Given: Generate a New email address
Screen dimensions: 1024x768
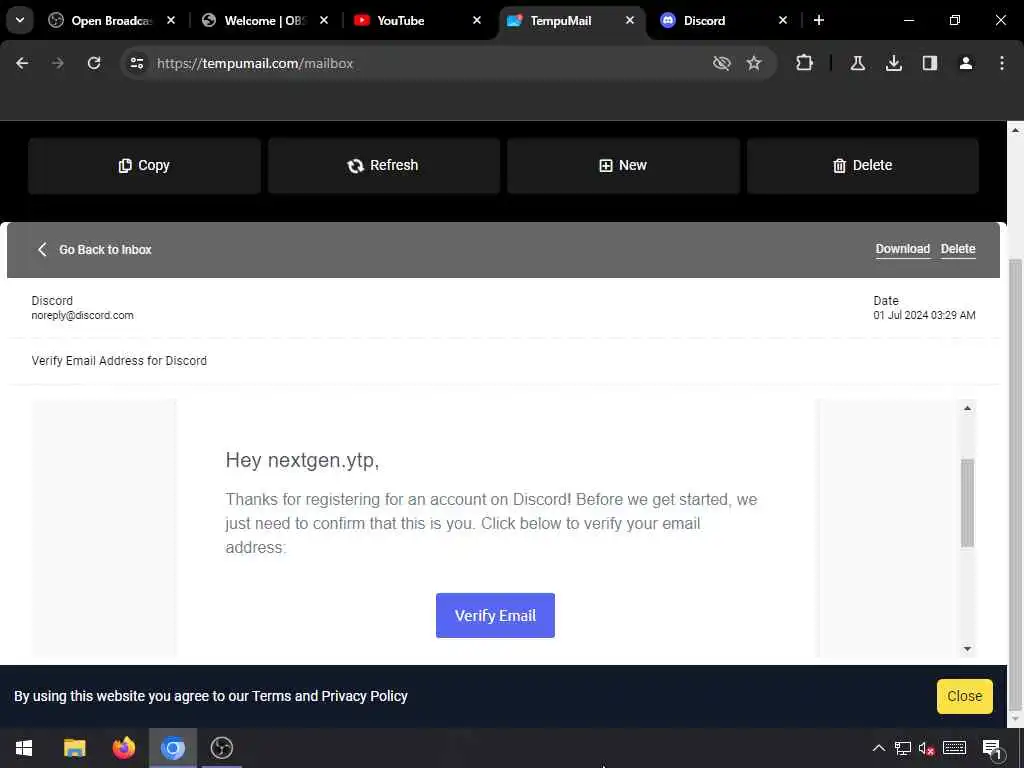Looking at the screenshot, I should [624, 166].
